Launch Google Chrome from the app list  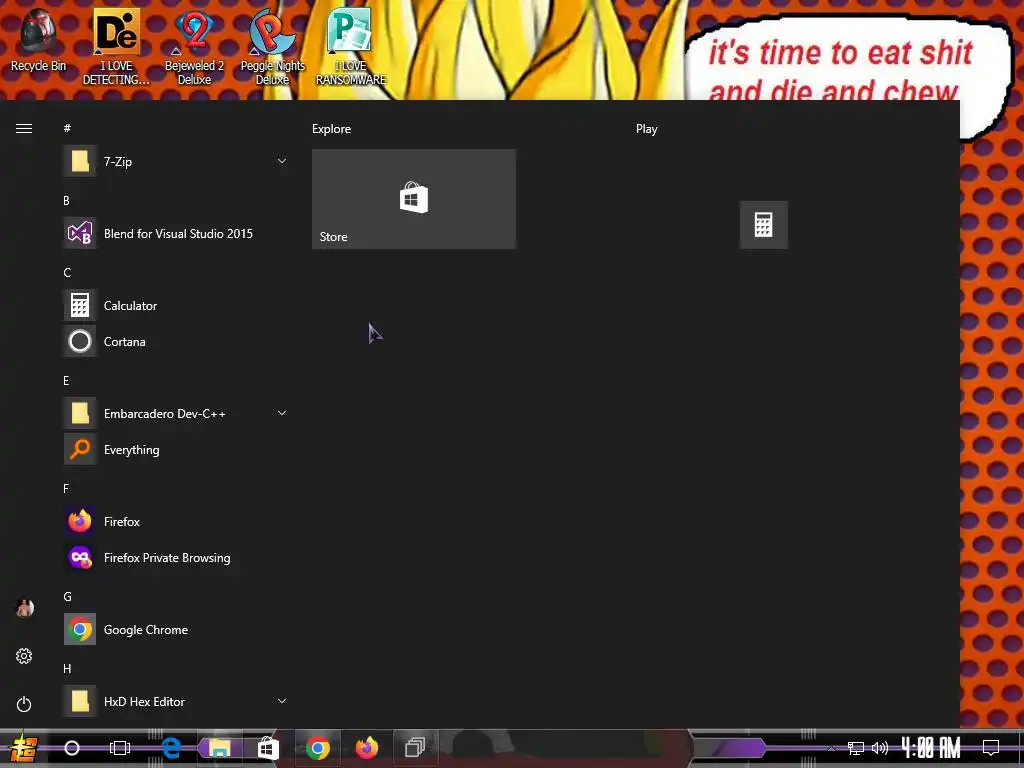(175, 630)
